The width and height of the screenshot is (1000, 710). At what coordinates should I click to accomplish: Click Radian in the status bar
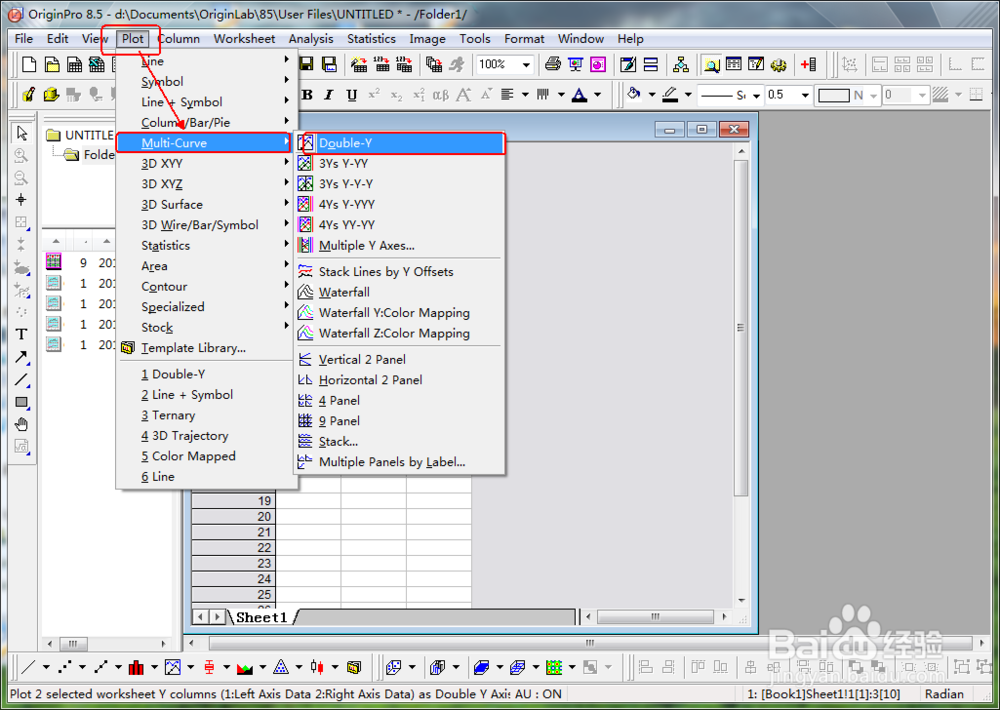(x=944, y=694)
